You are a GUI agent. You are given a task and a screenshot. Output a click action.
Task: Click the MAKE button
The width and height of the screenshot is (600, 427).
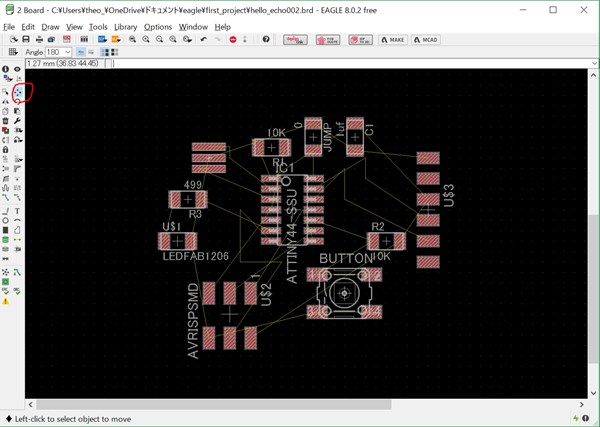(x=393, y=39)
